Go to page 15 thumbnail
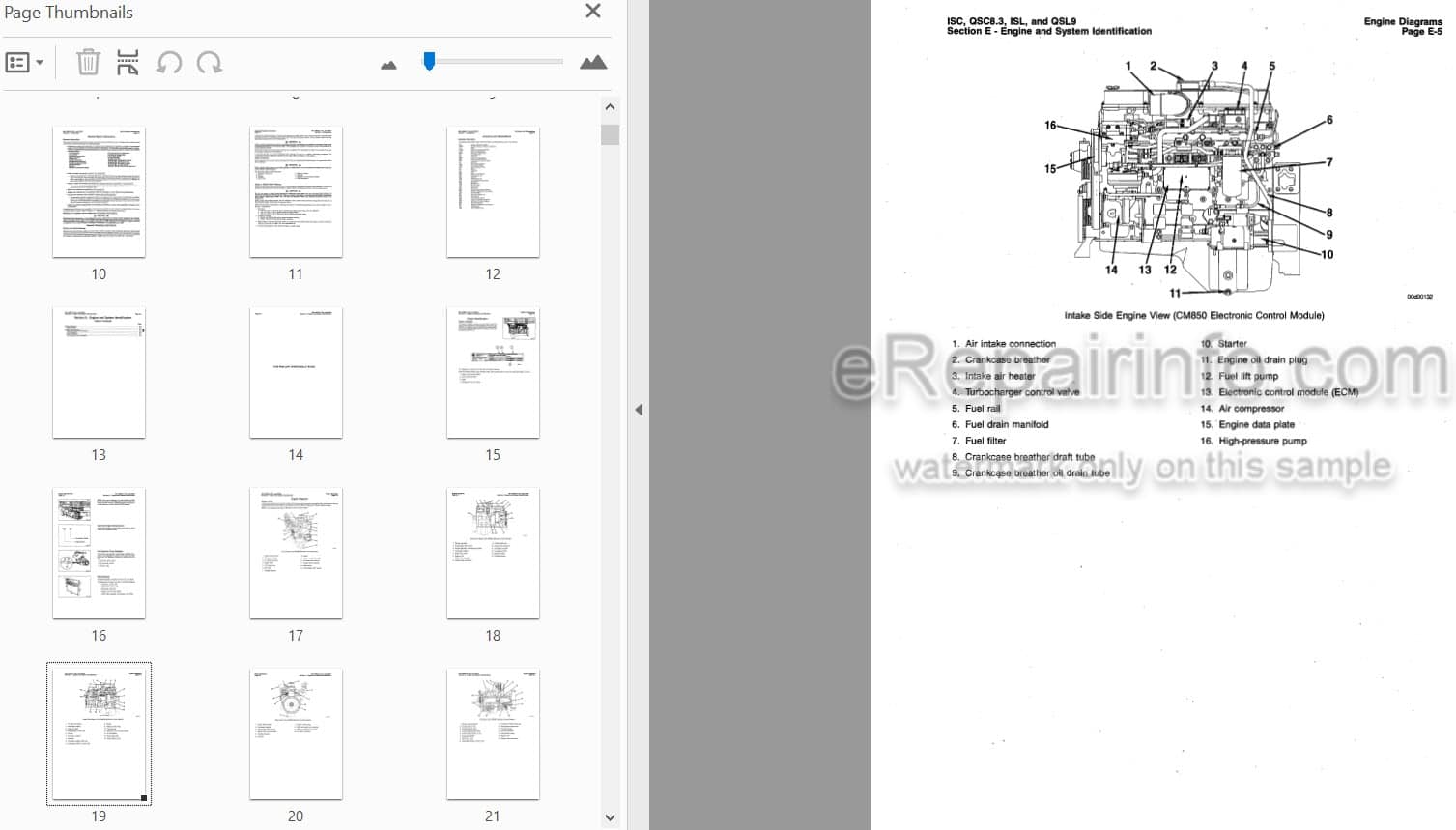This screenshot has height=830, width=1456. click(493, 373)
